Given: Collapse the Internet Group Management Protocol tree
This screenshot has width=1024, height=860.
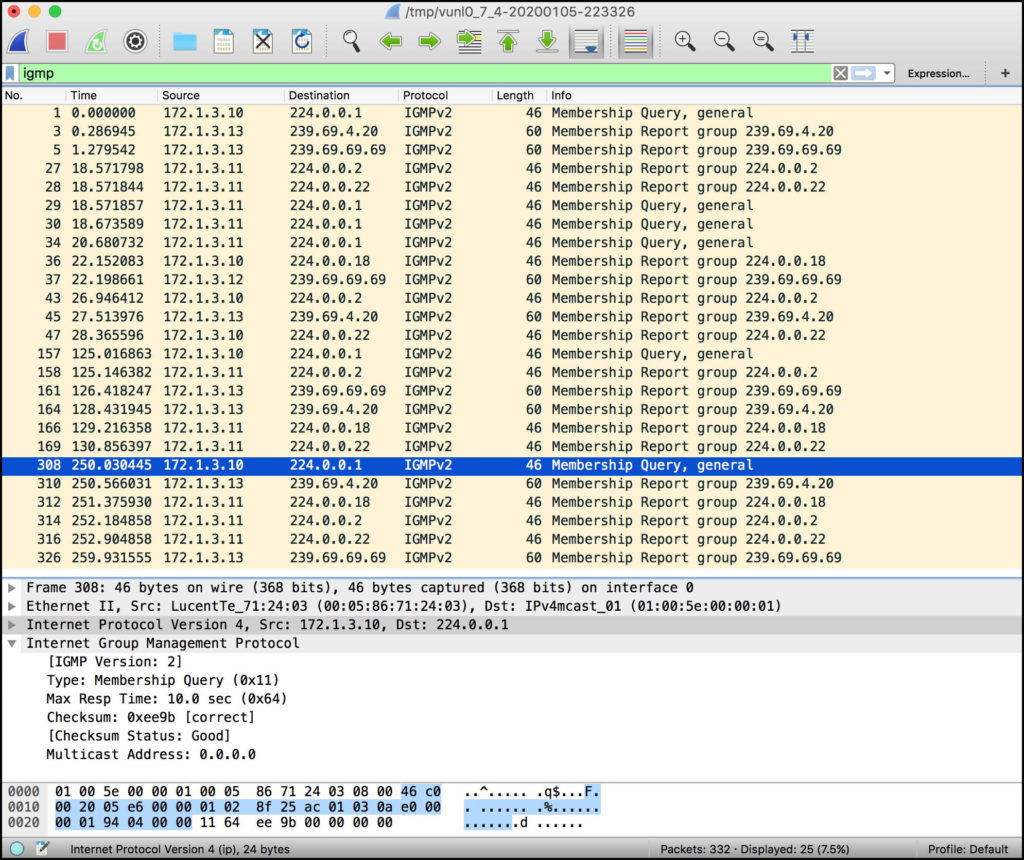Looking at the screenshot, I should [x=11, y=643].
